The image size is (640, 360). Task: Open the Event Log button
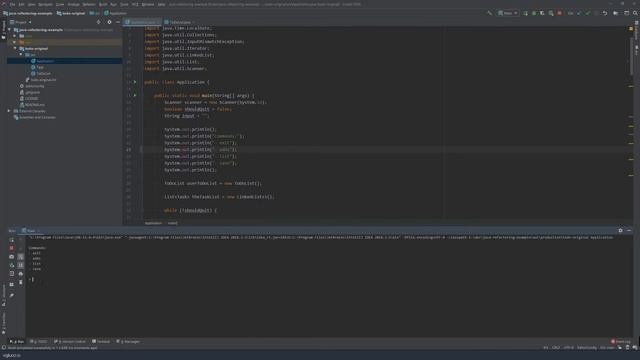pyautogui.click(x=621, y=342)
